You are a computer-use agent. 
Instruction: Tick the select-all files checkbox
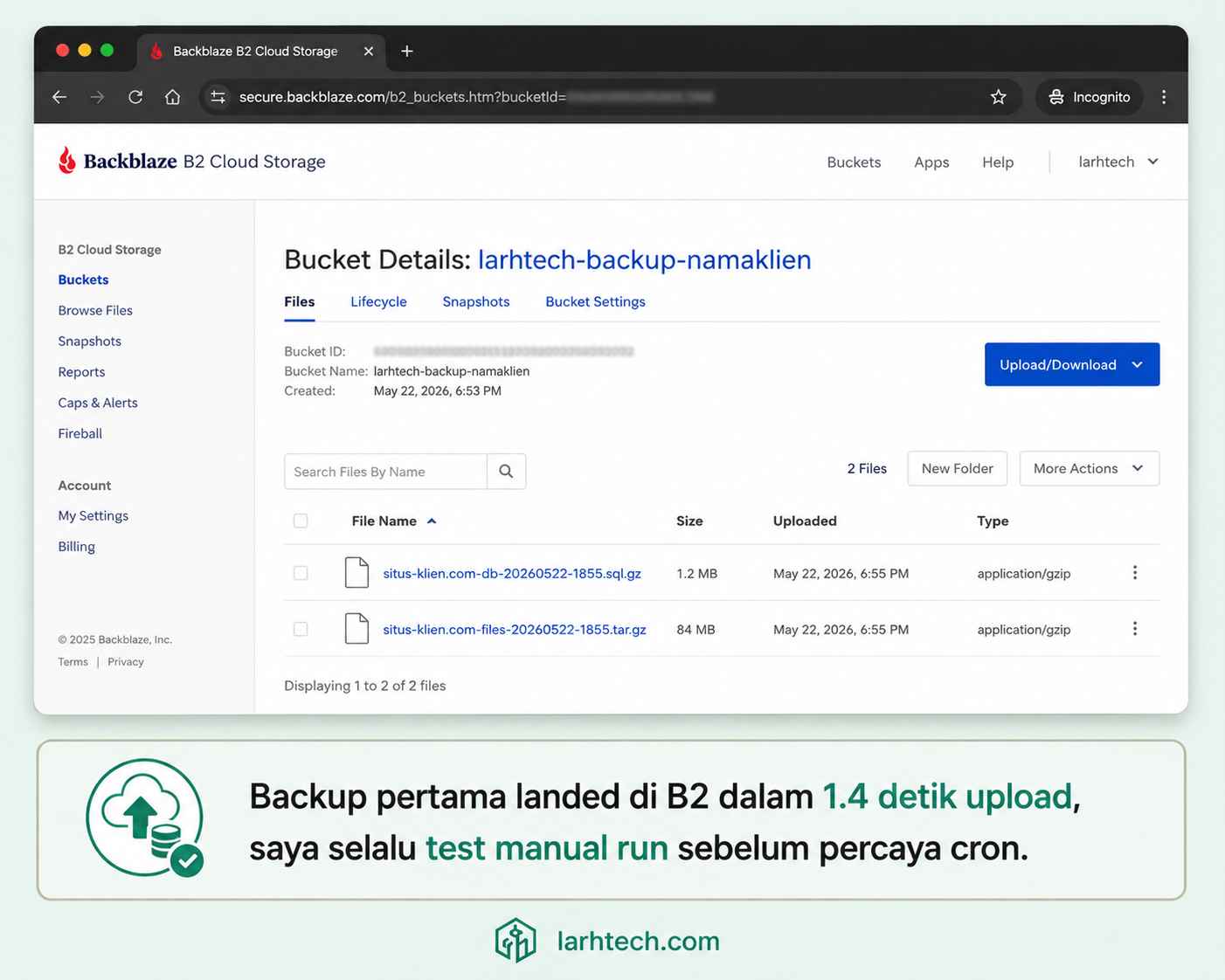[301, 521]
